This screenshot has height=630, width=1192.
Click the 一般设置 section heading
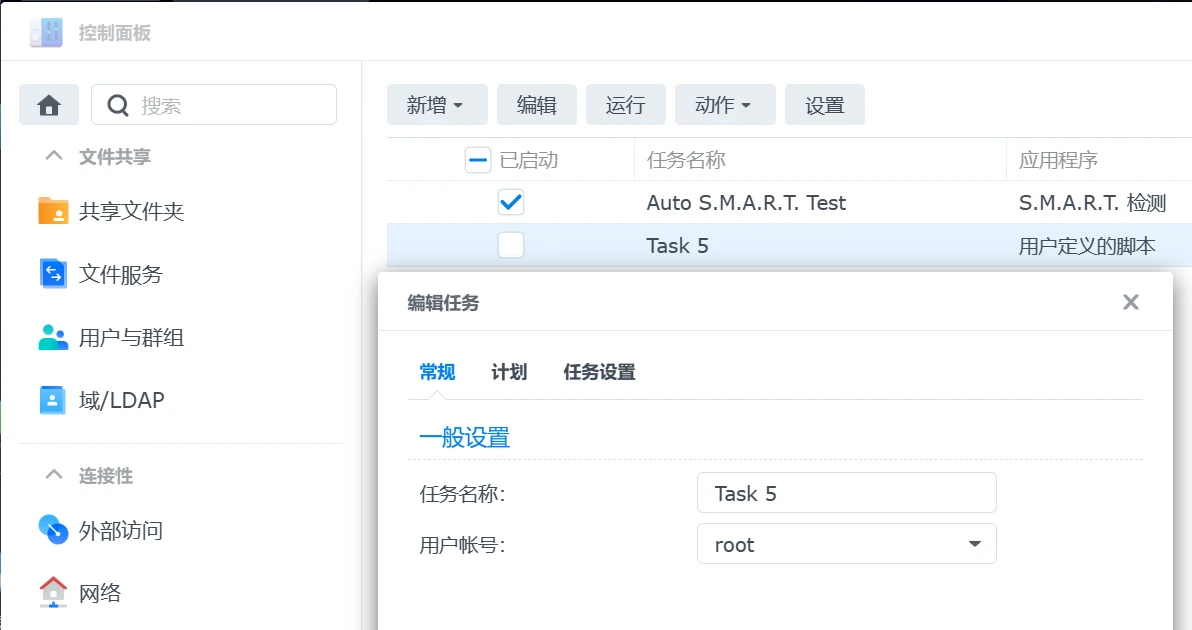tap(464, 437)
